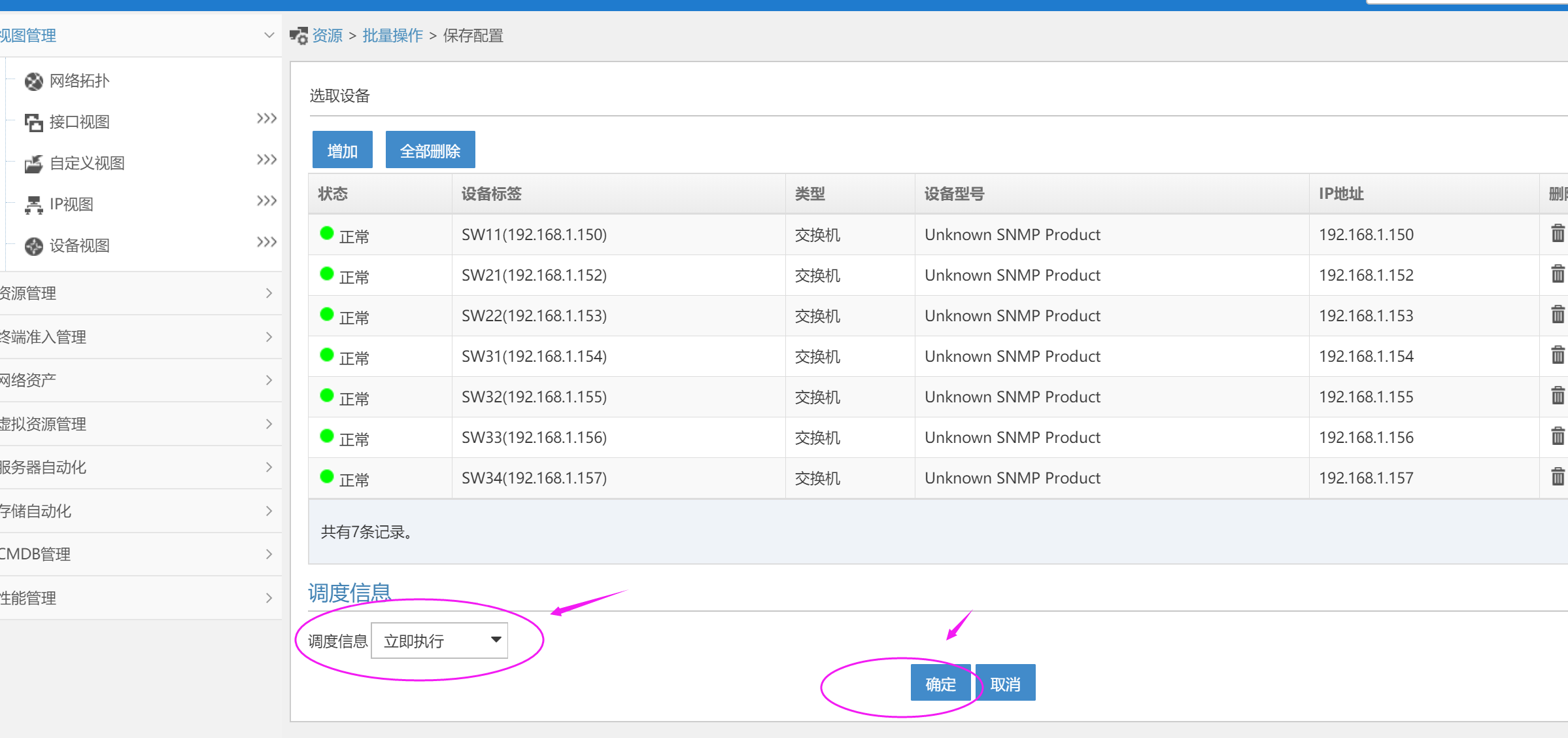Click the IP视图 network icon
Image resolution: width=1568 pixels, height=738 pixels.
[x=33, y=205]
